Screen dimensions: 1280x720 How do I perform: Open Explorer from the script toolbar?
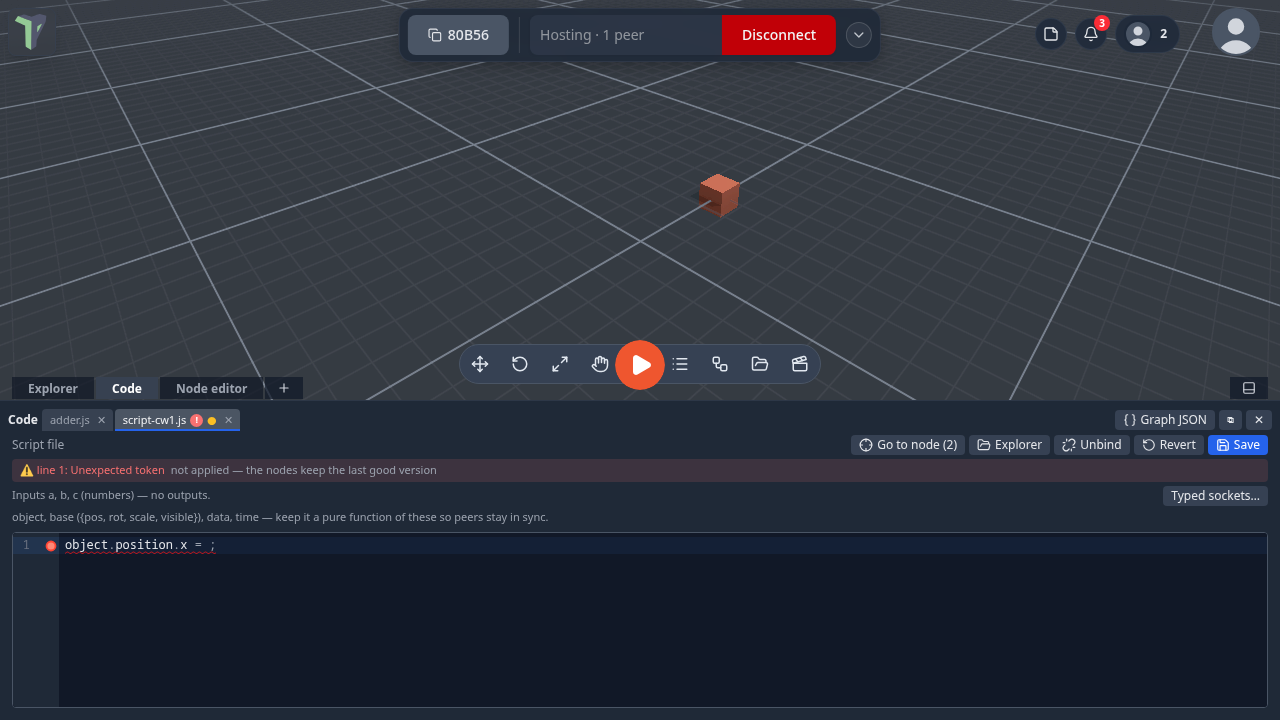tap(1009, 445)
